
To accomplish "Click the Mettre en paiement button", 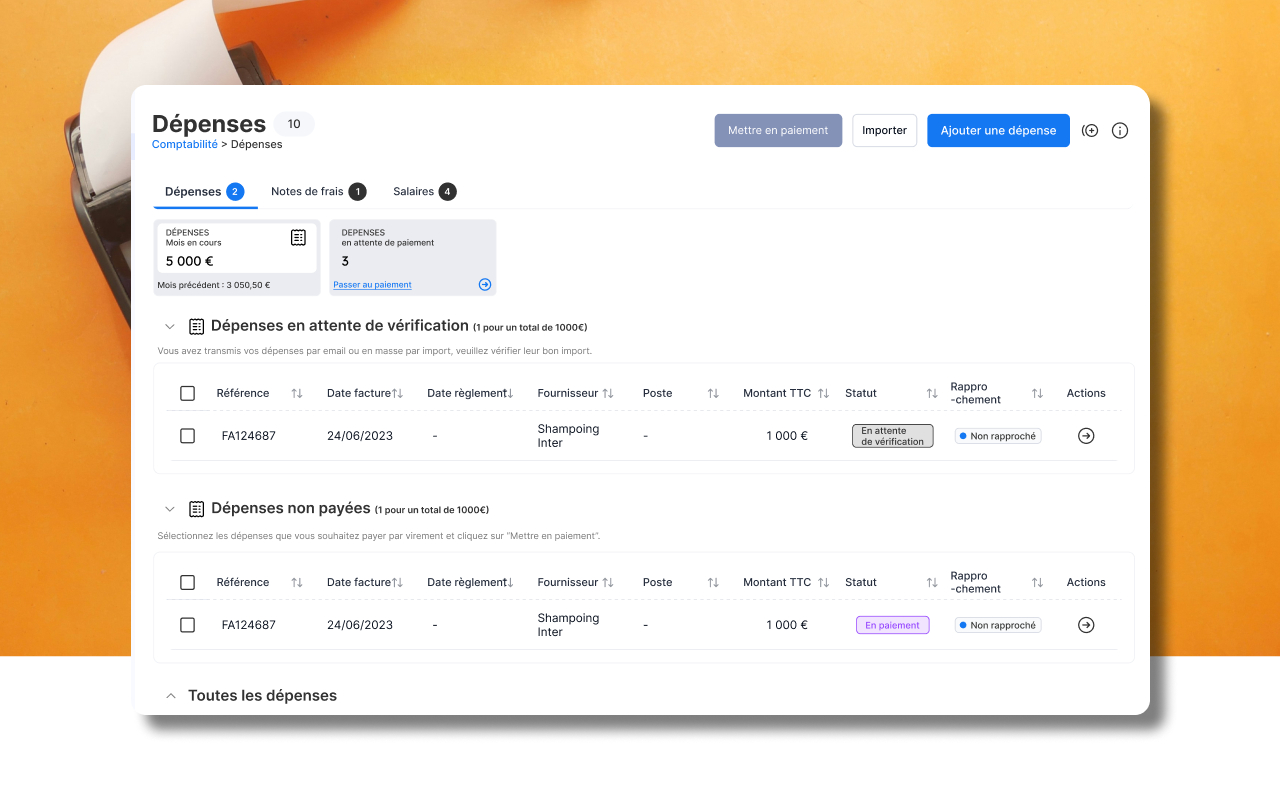I will pos(778,130).
